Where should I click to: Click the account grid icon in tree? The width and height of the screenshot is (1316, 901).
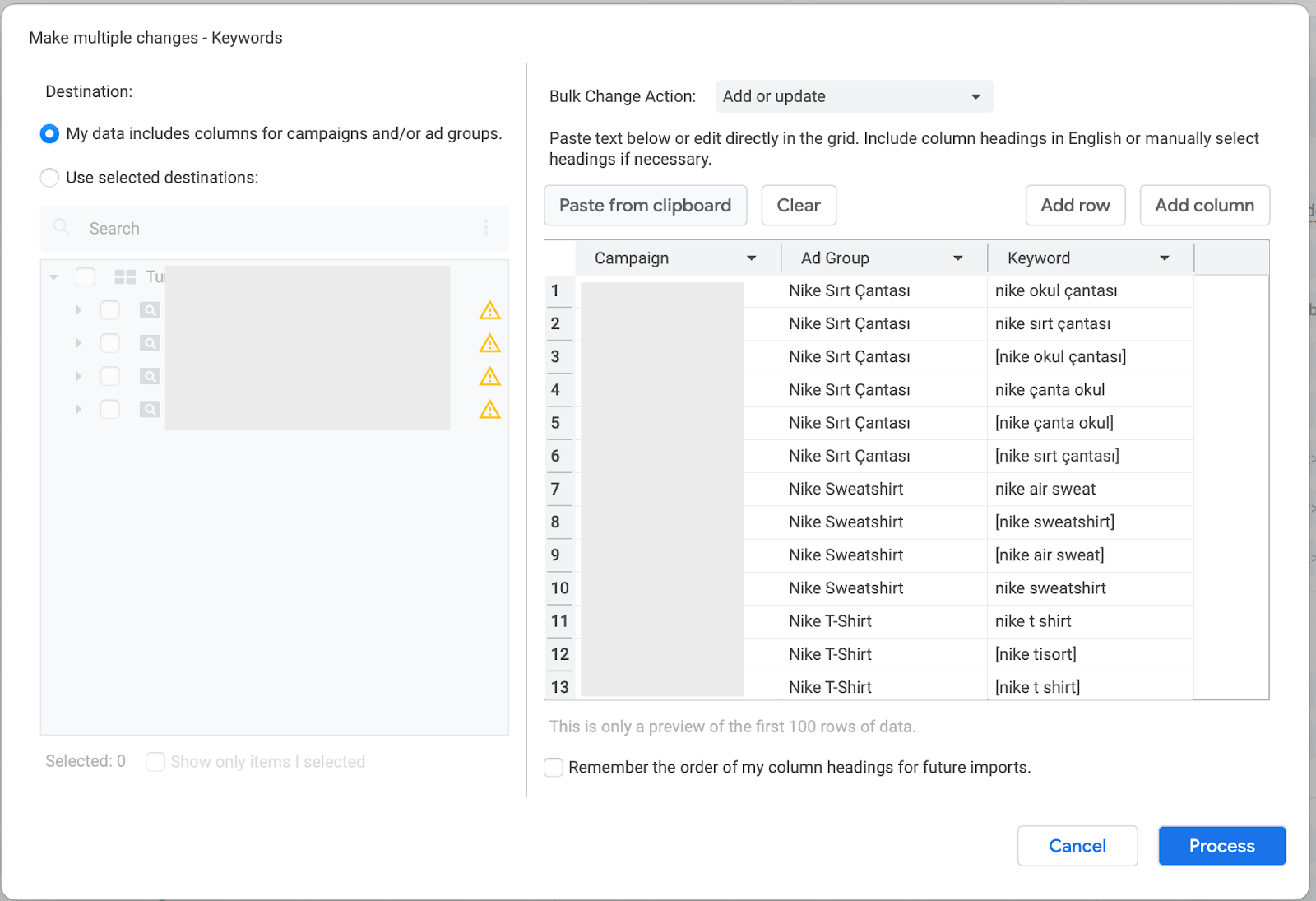[x=125, y=277]
